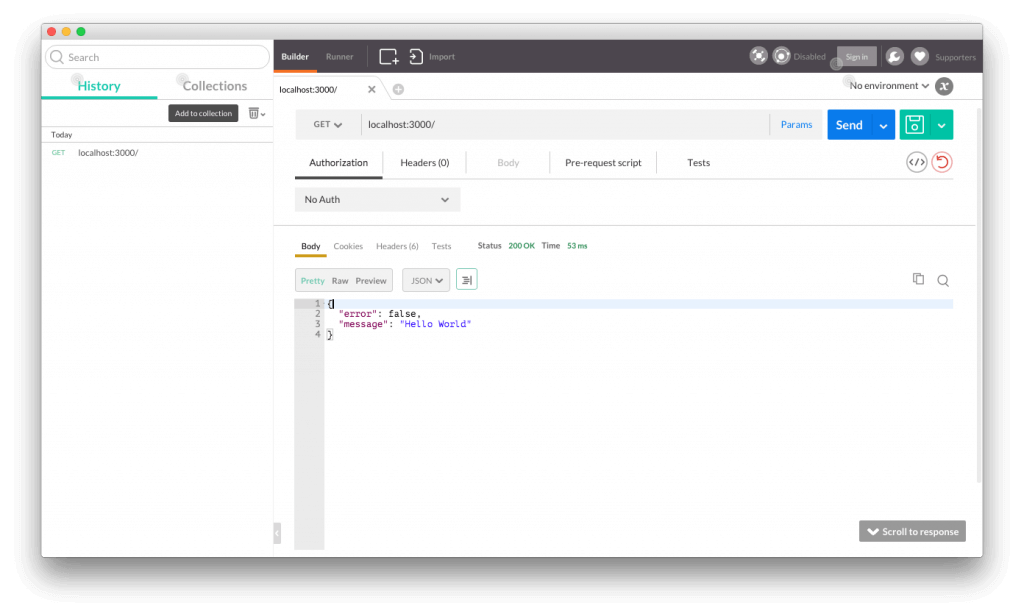Click the sidebar Search field
The height and width of the screenshot is (616, 1024).
pyautogui.click(x=156, y=57)
